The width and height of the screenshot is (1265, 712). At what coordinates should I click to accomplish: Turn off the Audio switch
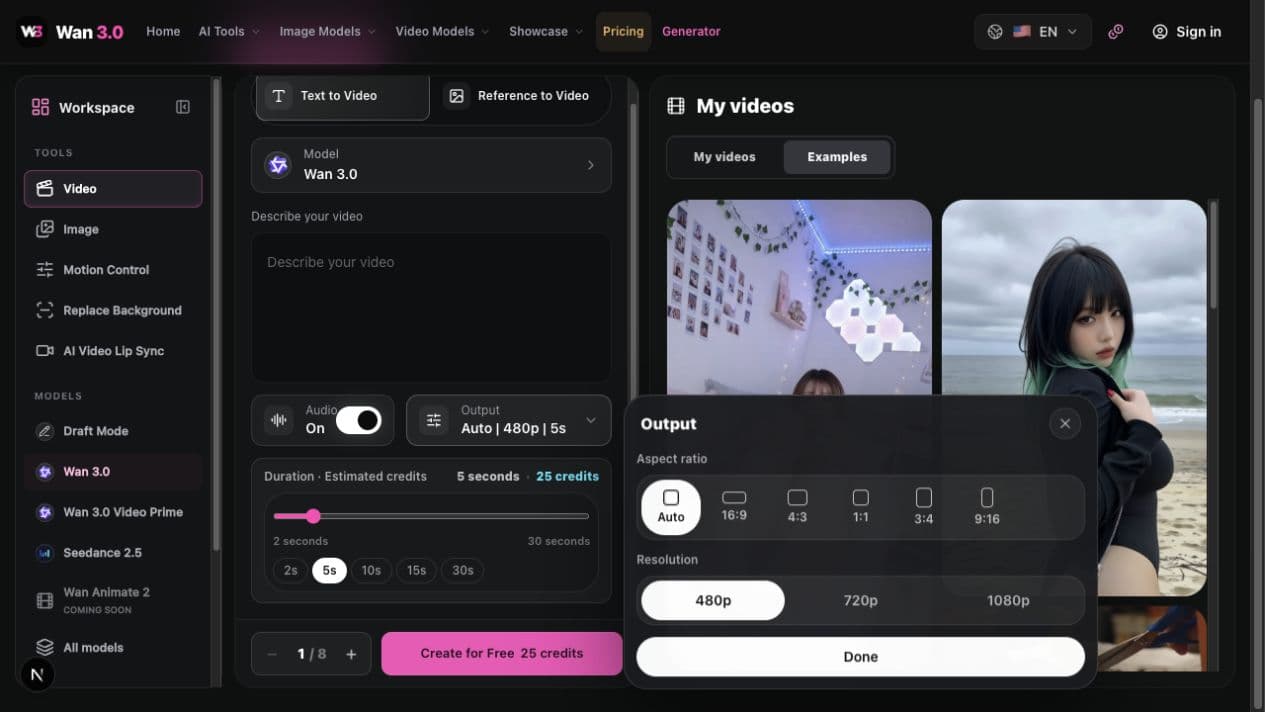(x=358, y=420)
